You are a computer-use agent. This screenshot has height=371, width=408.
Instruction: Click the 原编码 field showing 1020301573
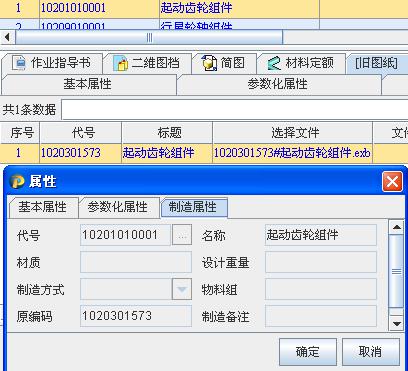136,316
